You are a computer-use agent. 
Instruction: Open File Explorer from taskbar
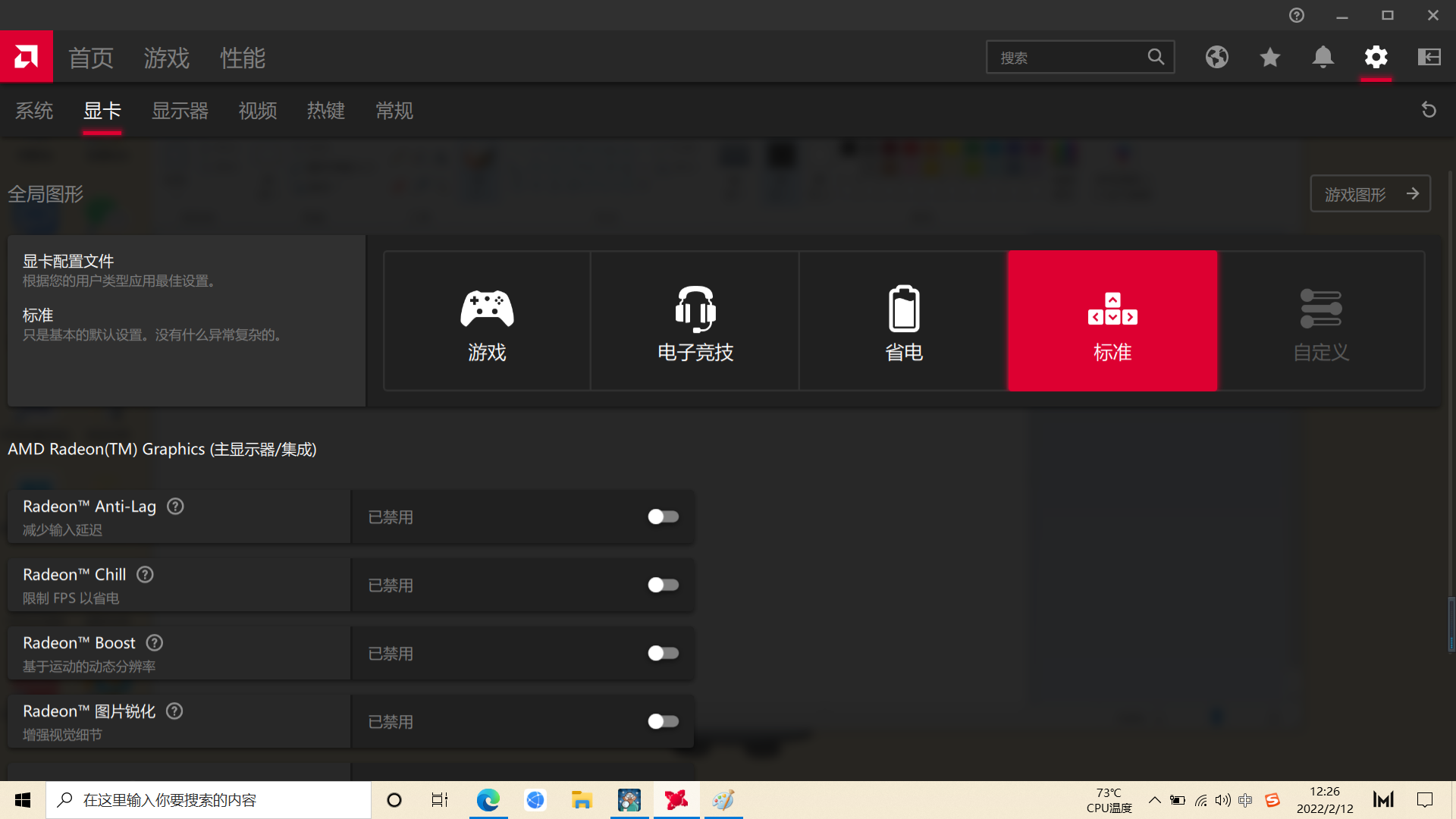582,800
